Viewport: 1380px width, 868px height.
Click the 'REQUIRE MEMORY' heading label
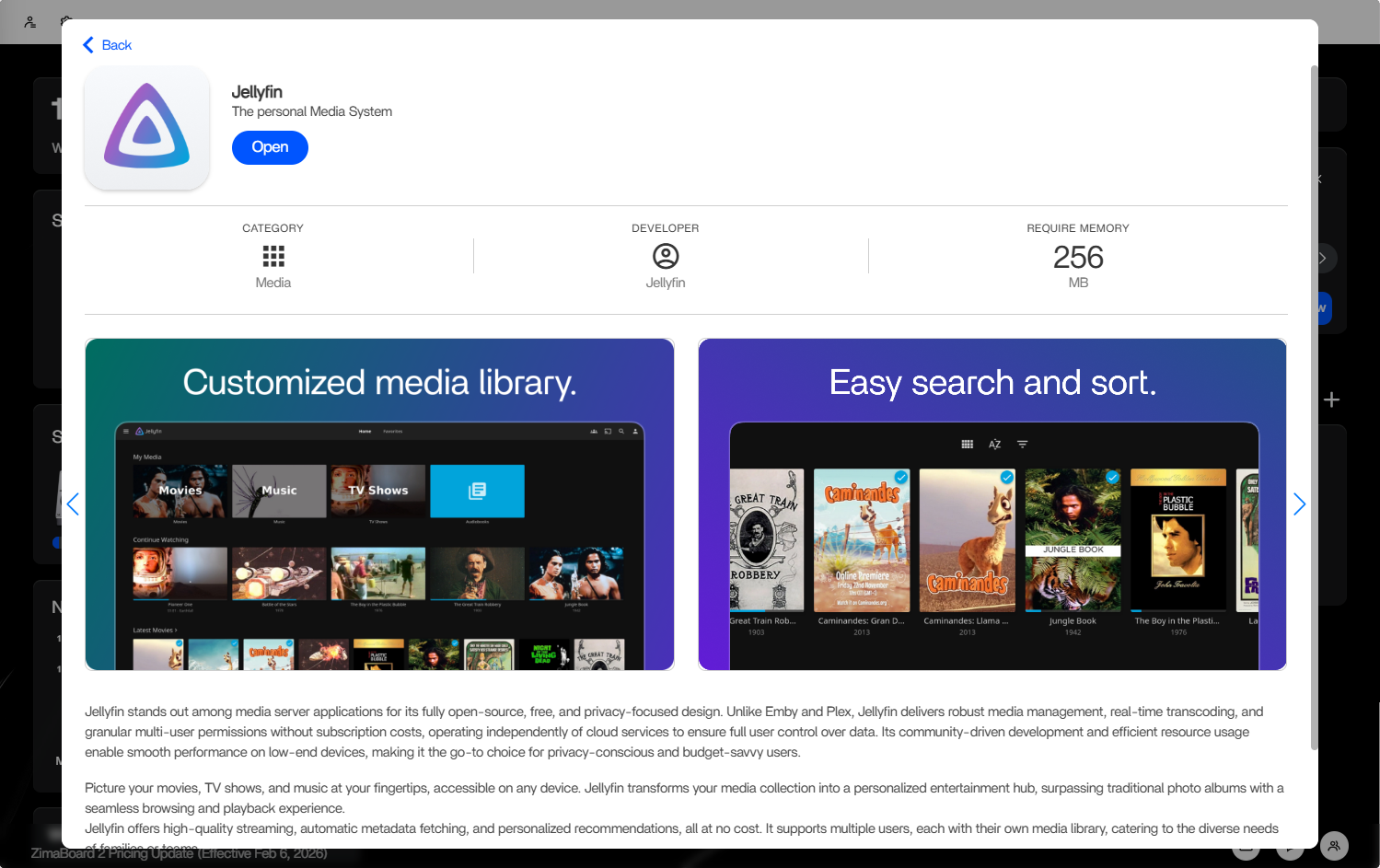tap(1078, 228)
